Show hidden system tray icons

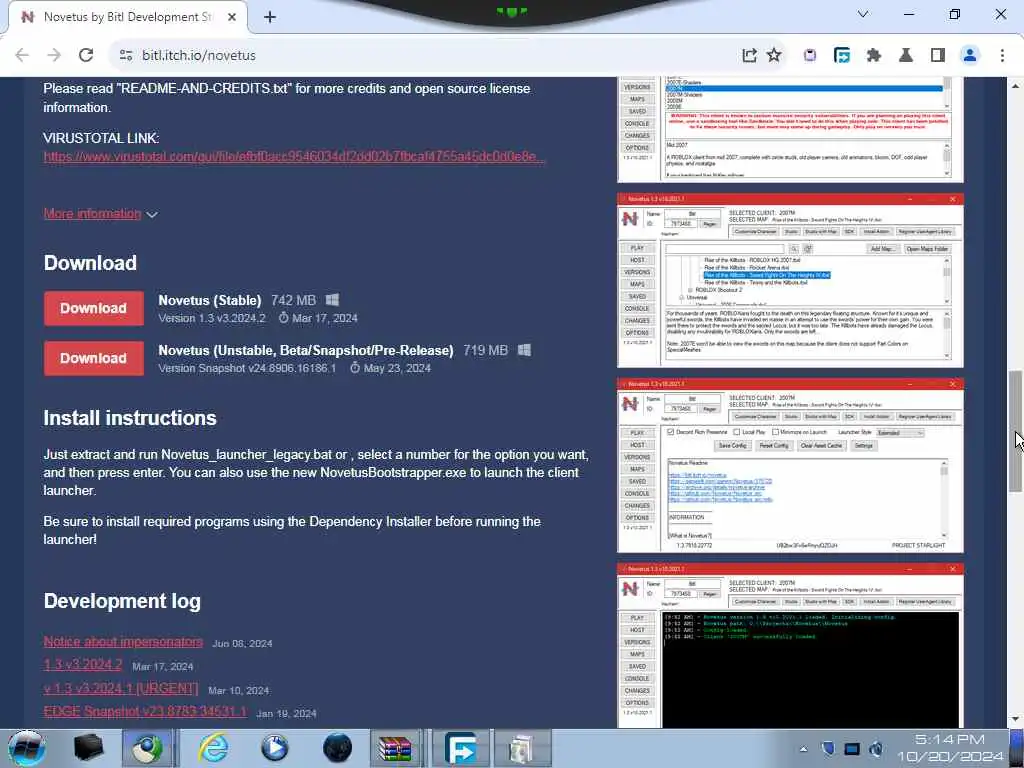tap(803, 749)
